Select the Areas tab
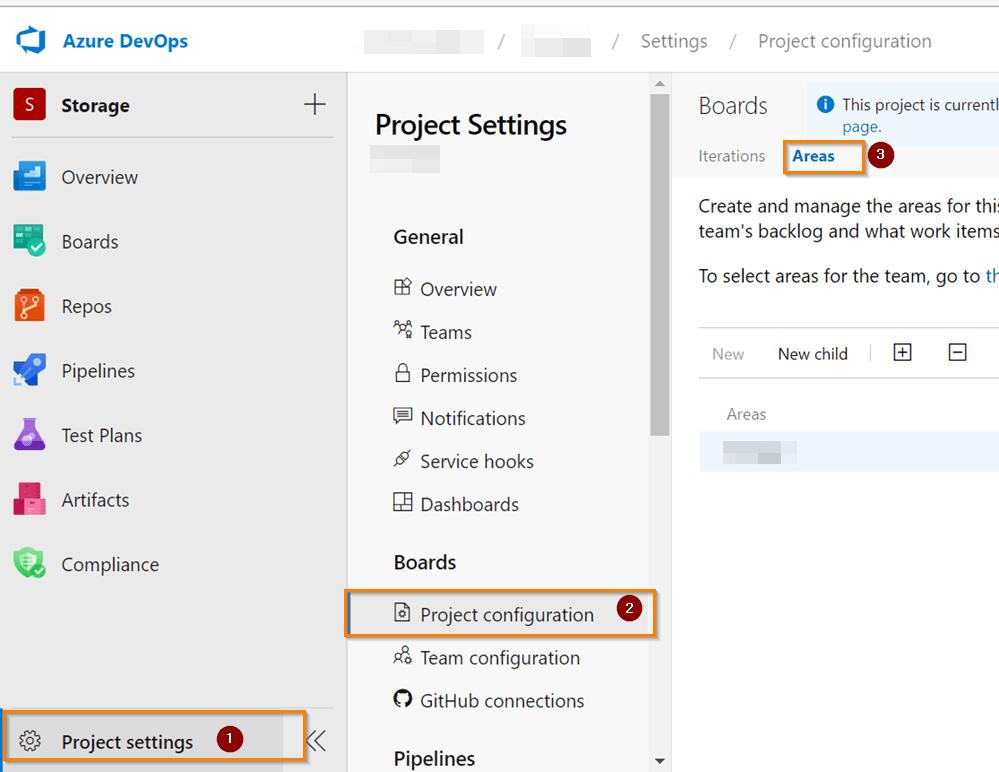 point(813,156)
